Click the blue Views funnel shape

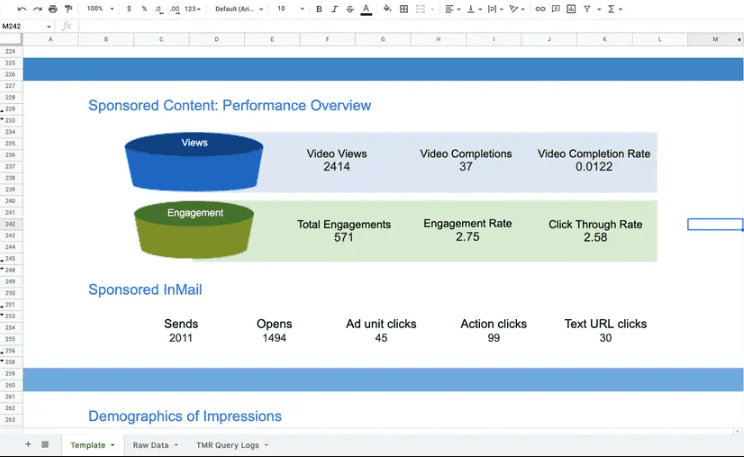194,162
